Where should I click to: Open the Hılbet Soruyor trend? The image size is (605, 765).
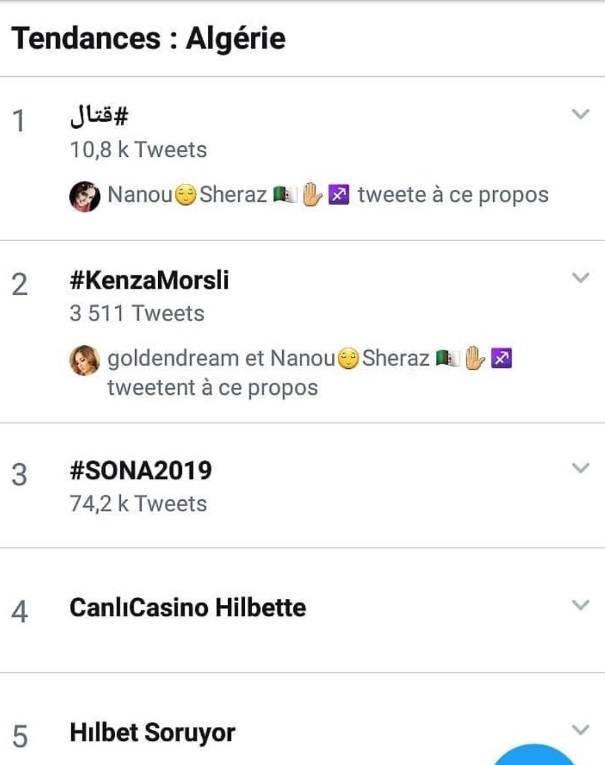[x=152, y=733]
